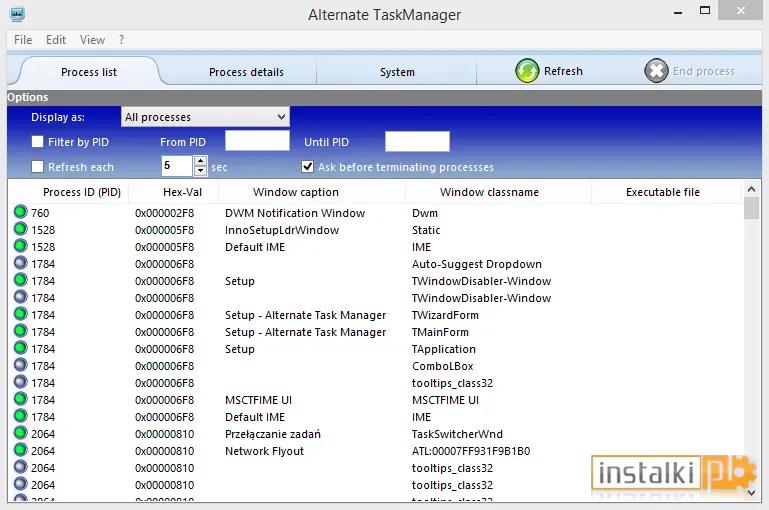Click grey status icon of ComboLBox row

21,365
